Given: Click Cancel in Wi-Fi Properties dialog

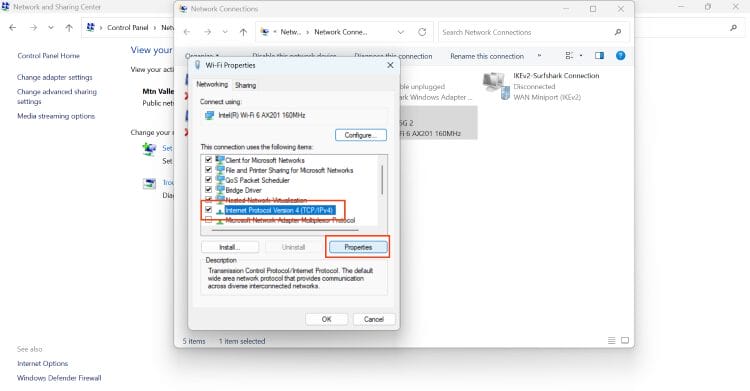Looking at the screenshot, I should (x=374, y=319).
